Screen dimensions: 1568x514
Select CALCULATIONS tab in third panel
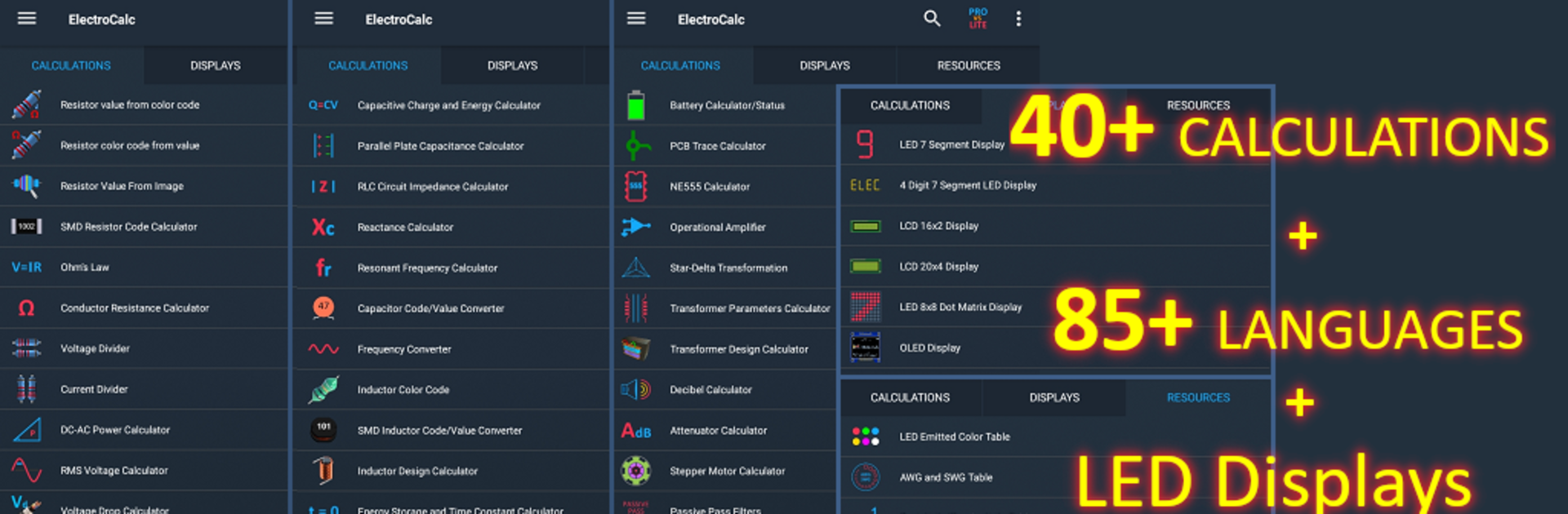pos(680,65)
